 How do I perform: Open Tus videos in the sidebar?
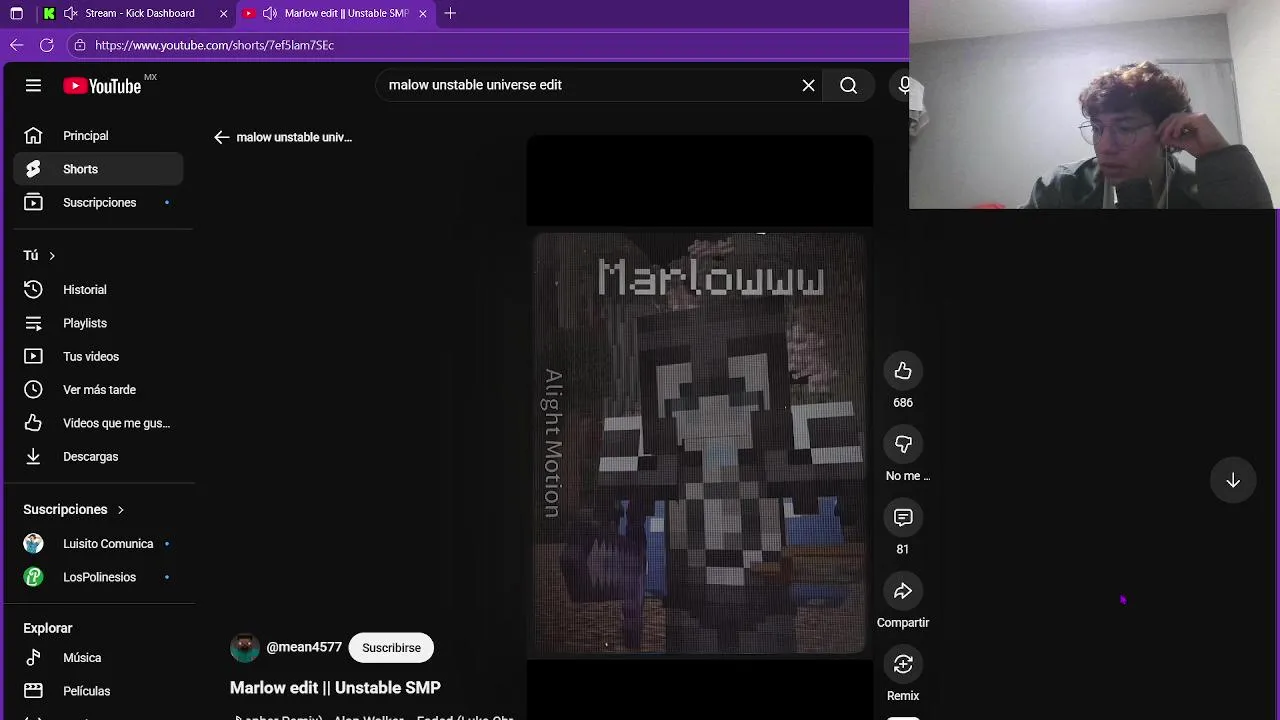pyautogui.click(x=98, y=356)
